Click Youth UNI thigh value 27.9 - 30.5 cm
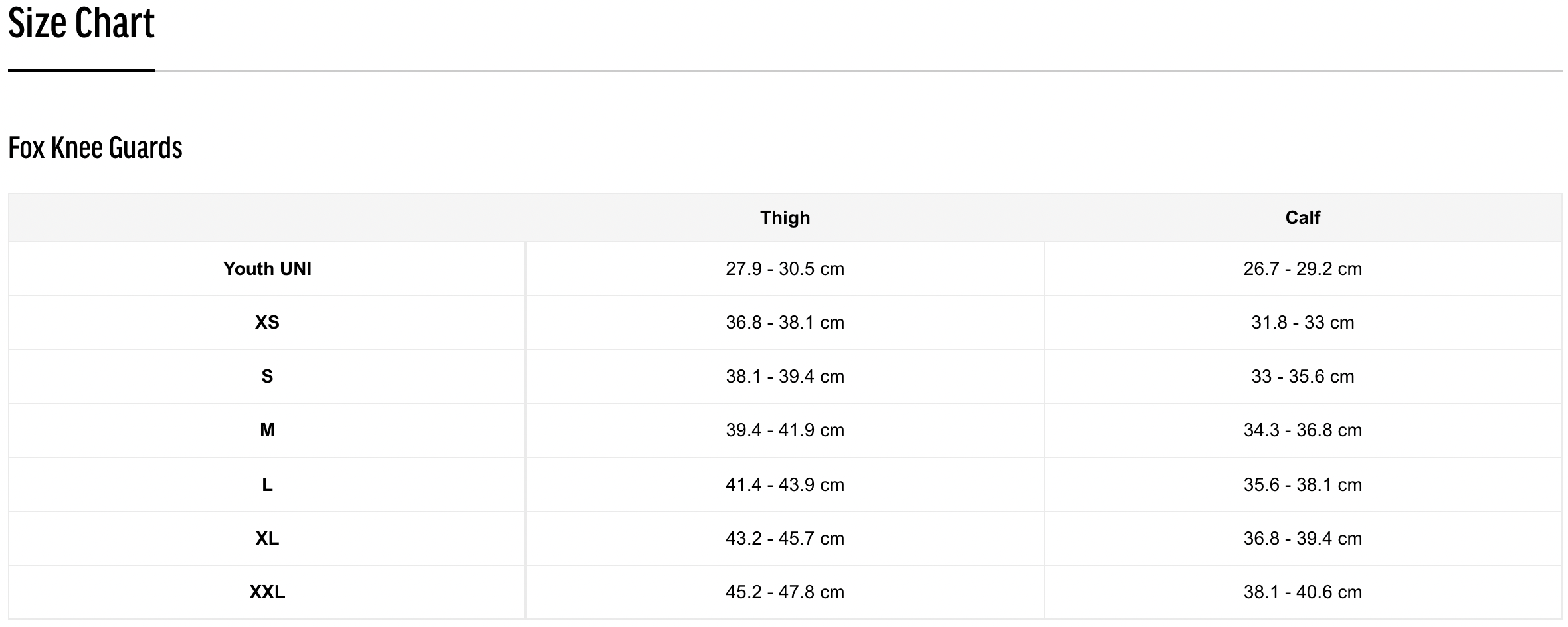This screenshot has height=627, width=1568. [x=785, y=268]
